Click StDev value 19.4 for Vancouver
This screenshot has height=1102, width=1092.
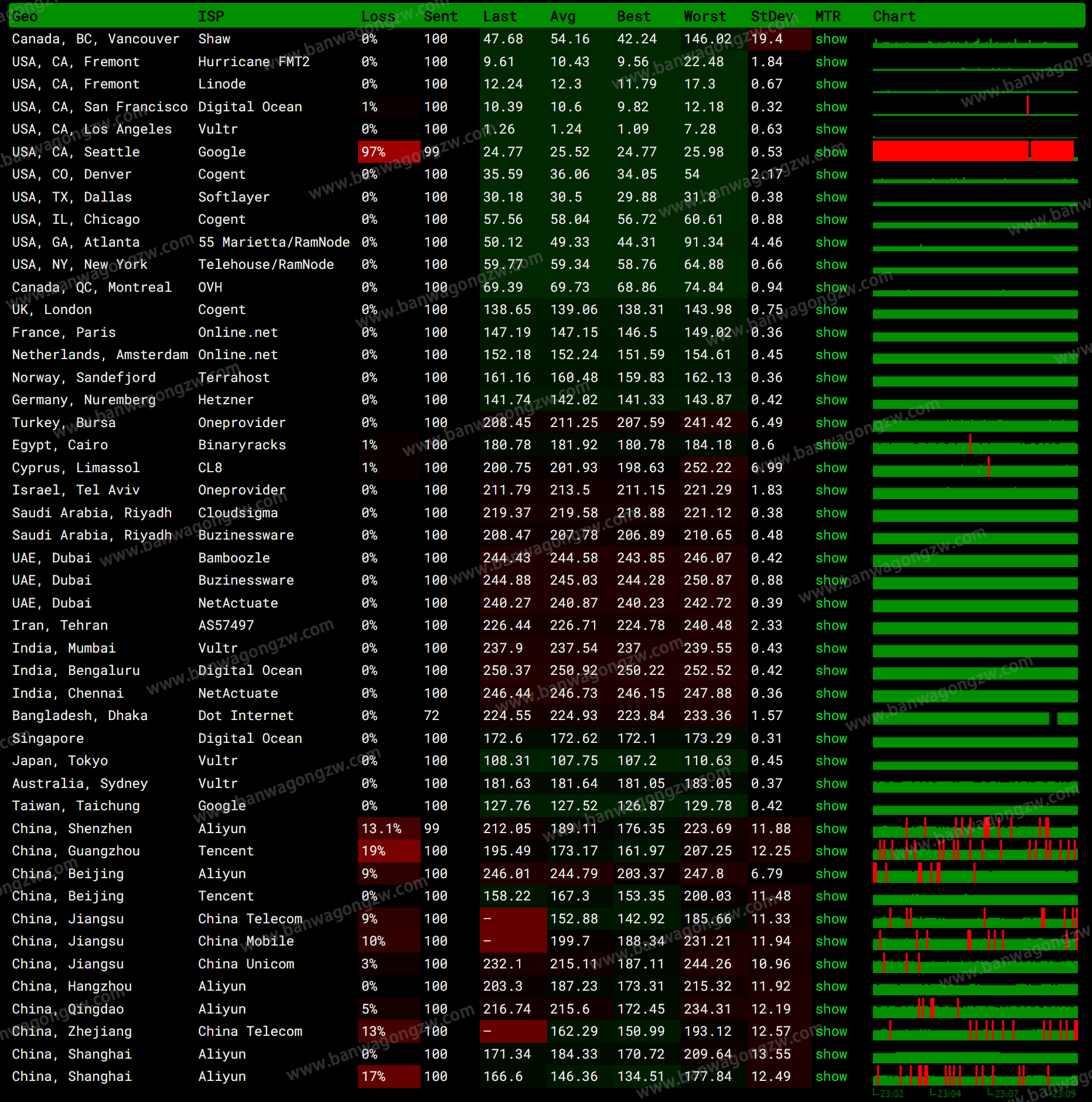click(x=767, y=39)
